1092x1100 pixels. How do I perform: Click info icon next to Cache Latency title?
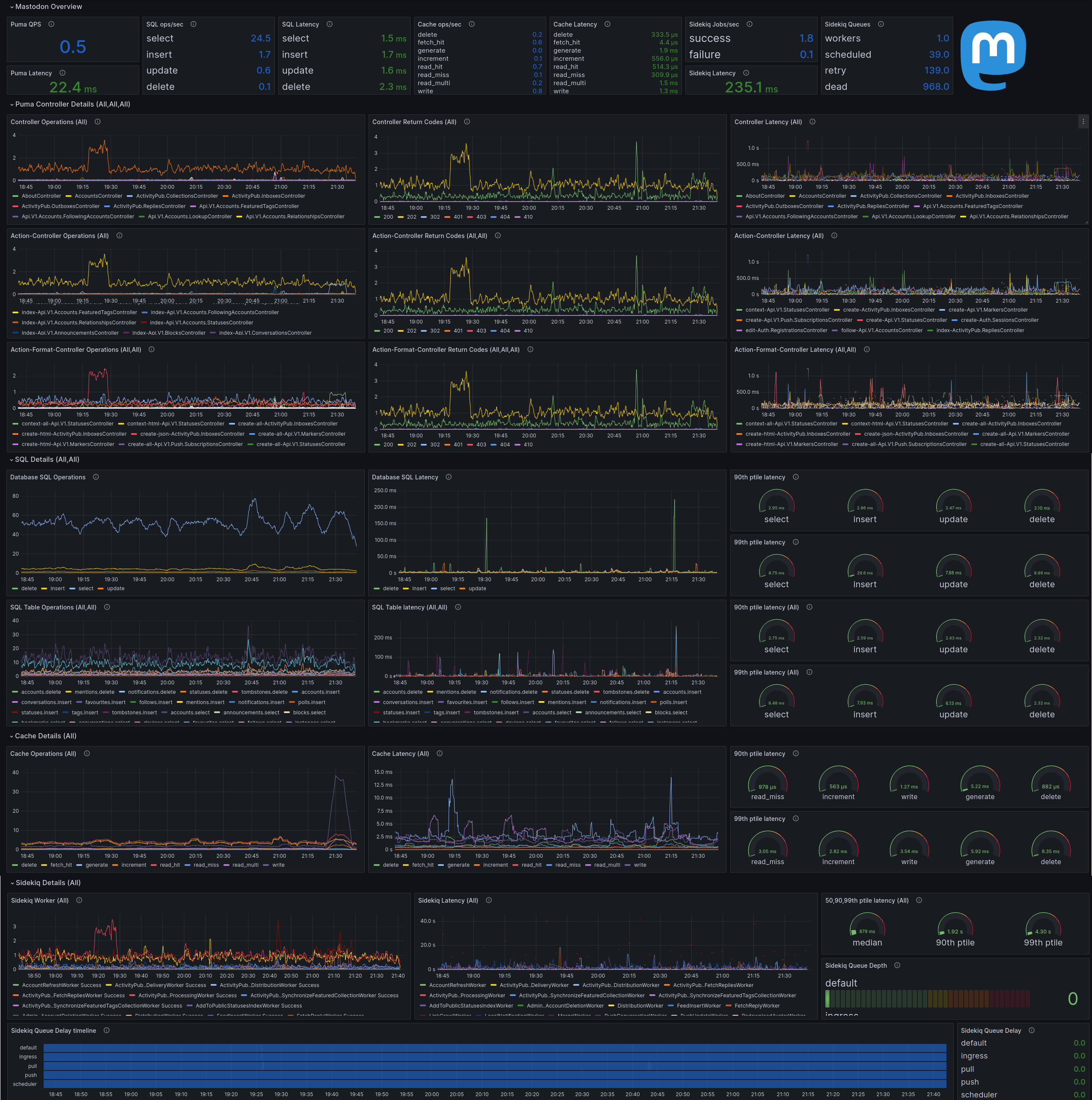[x=607, y=24]
